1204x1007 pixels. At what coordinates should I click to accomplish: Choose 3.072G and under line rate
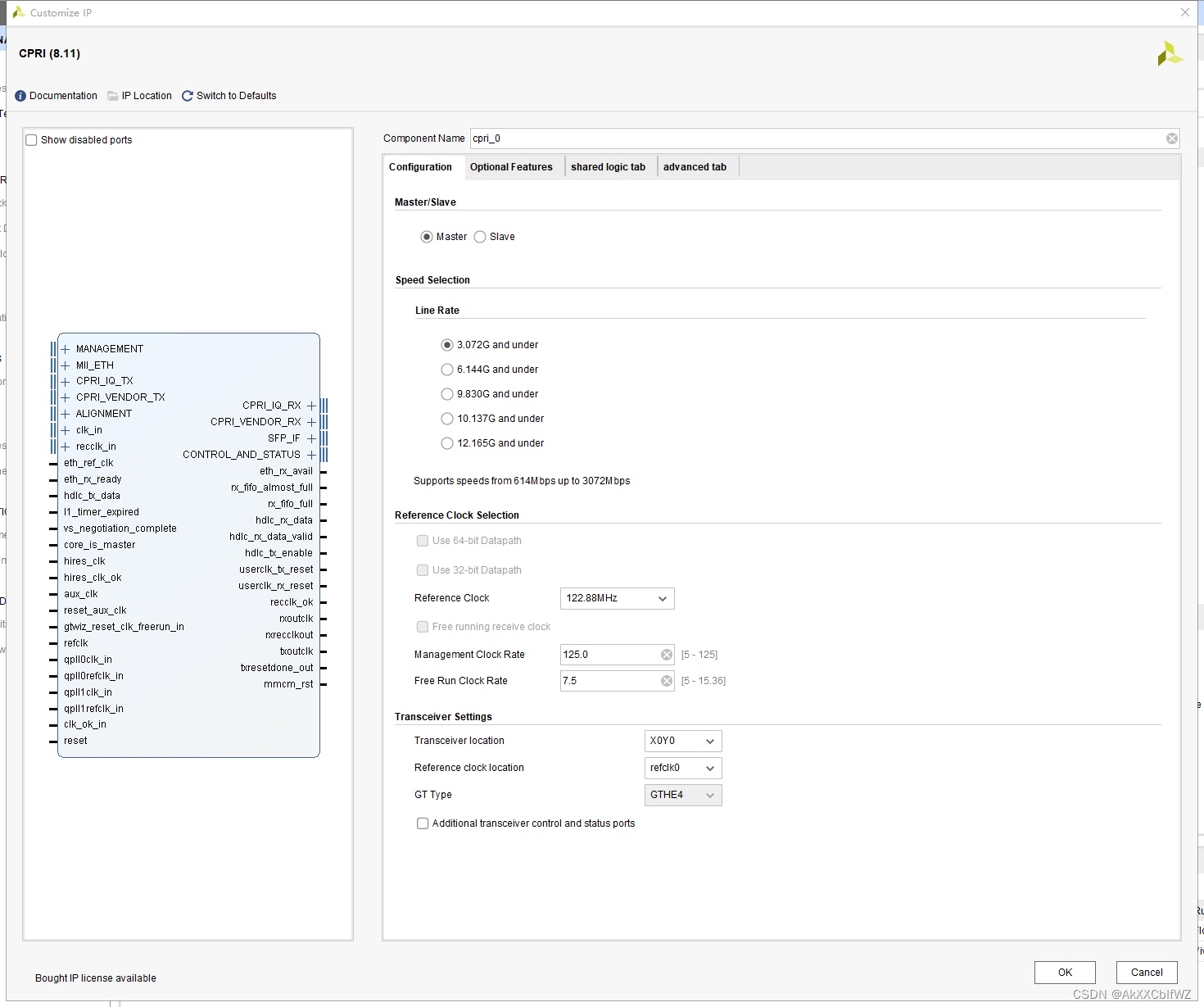(x=447, y=345)
